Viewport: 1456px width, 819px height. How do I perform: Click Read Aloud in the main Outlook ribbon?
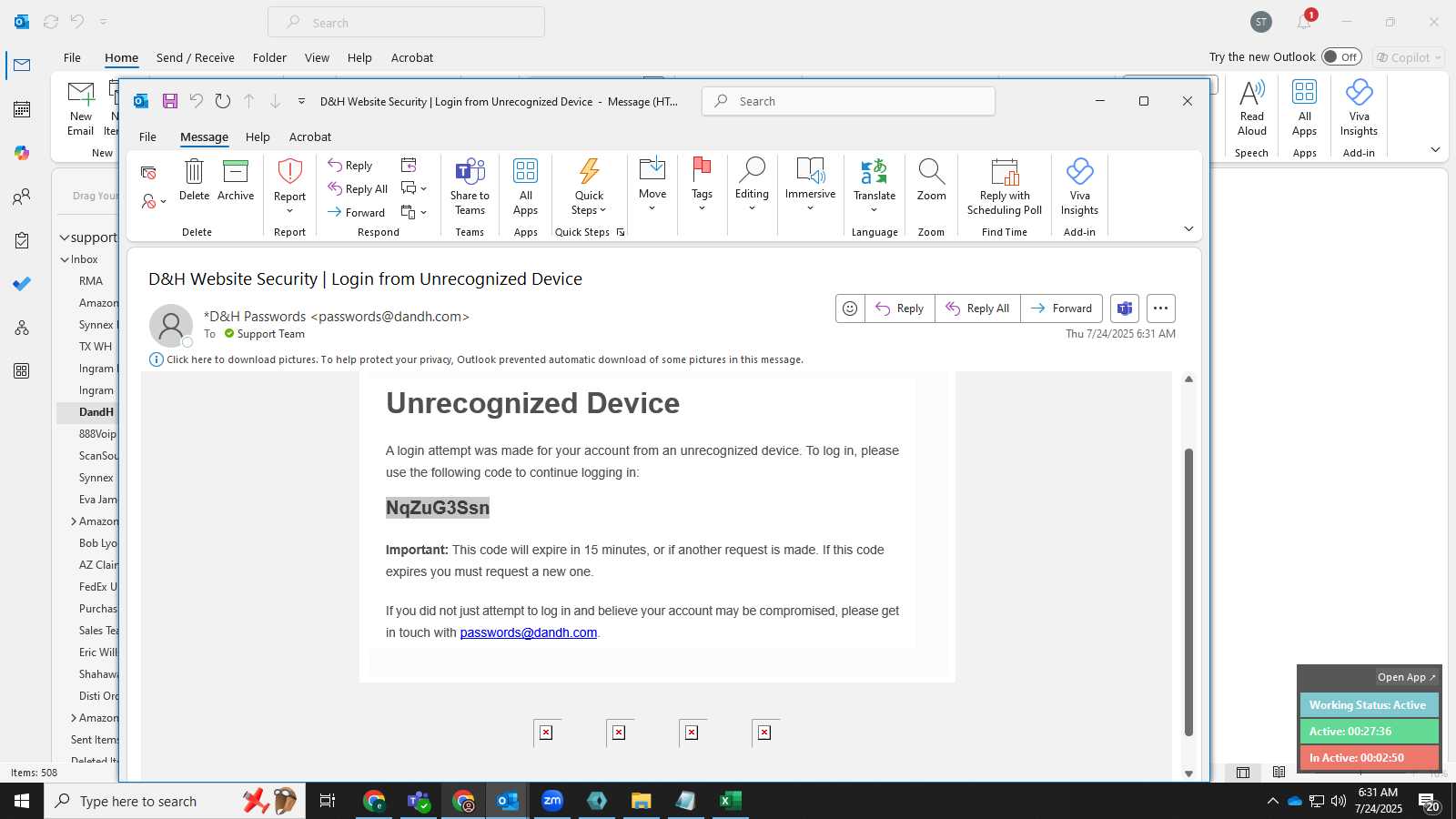(x=1252, y=108)
